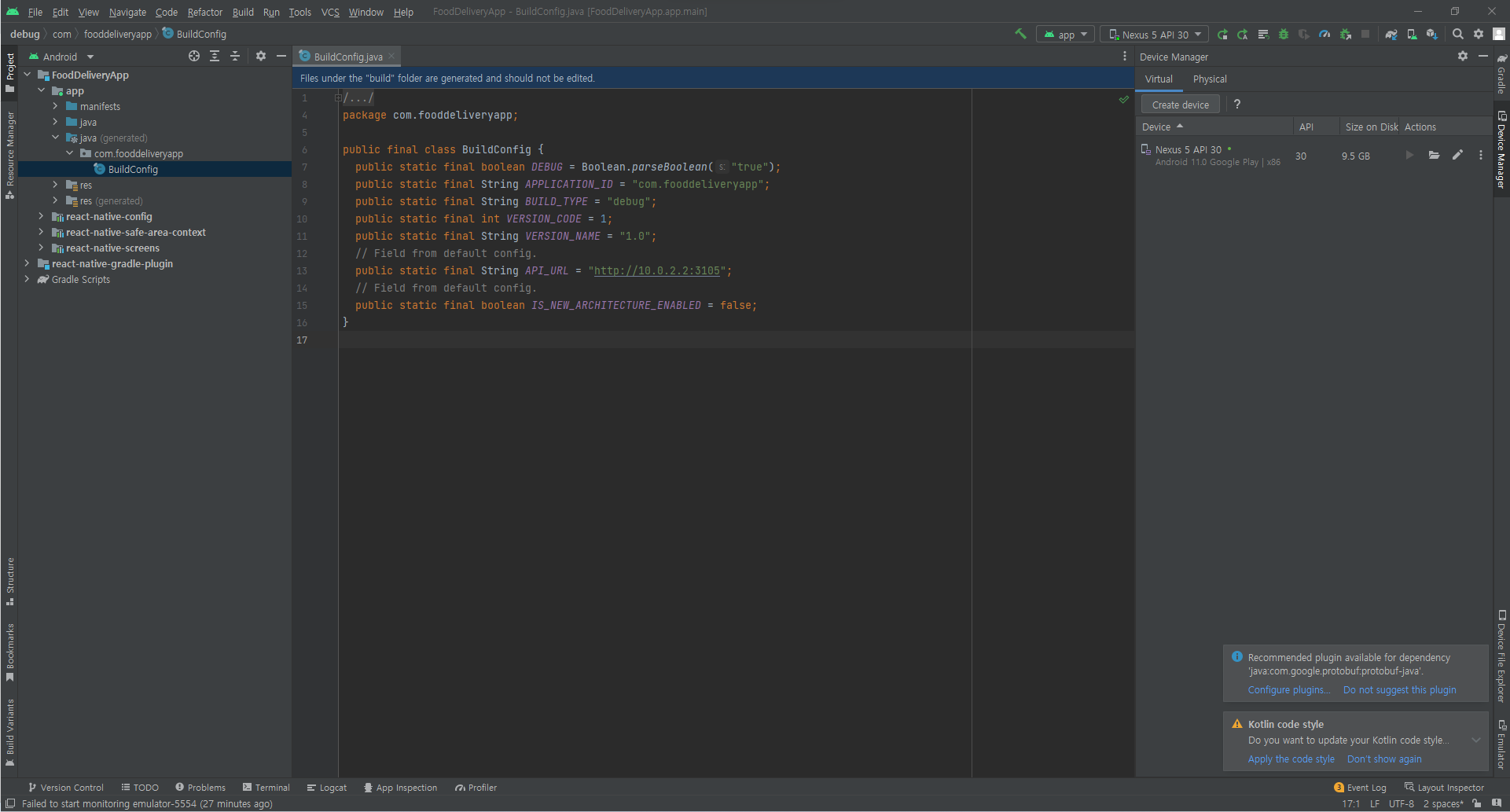Select the BuildConfig.java editor tab
The width and height of the screenshot is (1510, 812).
(x=347, y=57)
